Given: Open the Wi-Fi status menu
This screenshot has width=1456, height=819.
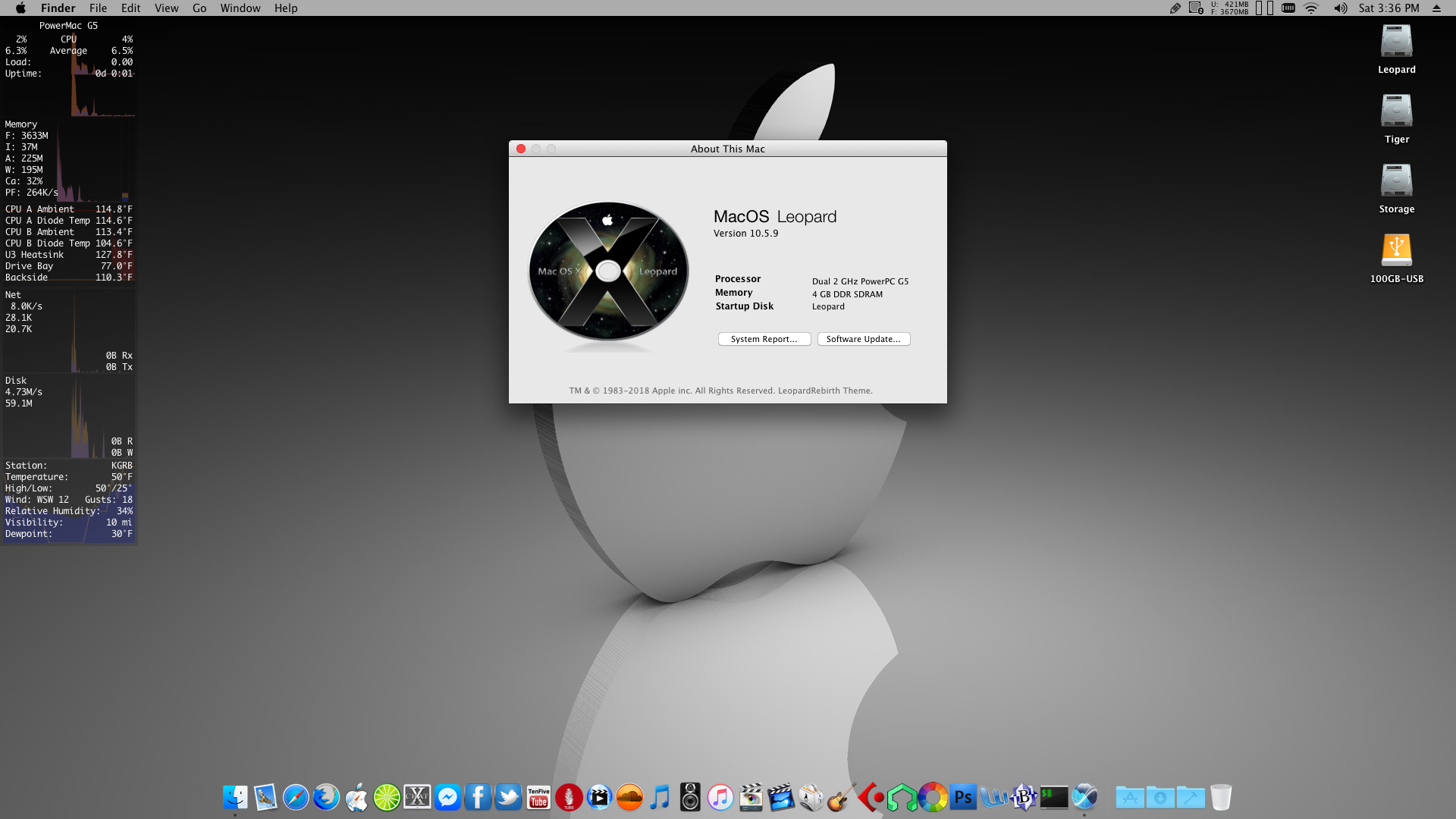Looking at the screenshot, I should click(x=1311, y=8).
